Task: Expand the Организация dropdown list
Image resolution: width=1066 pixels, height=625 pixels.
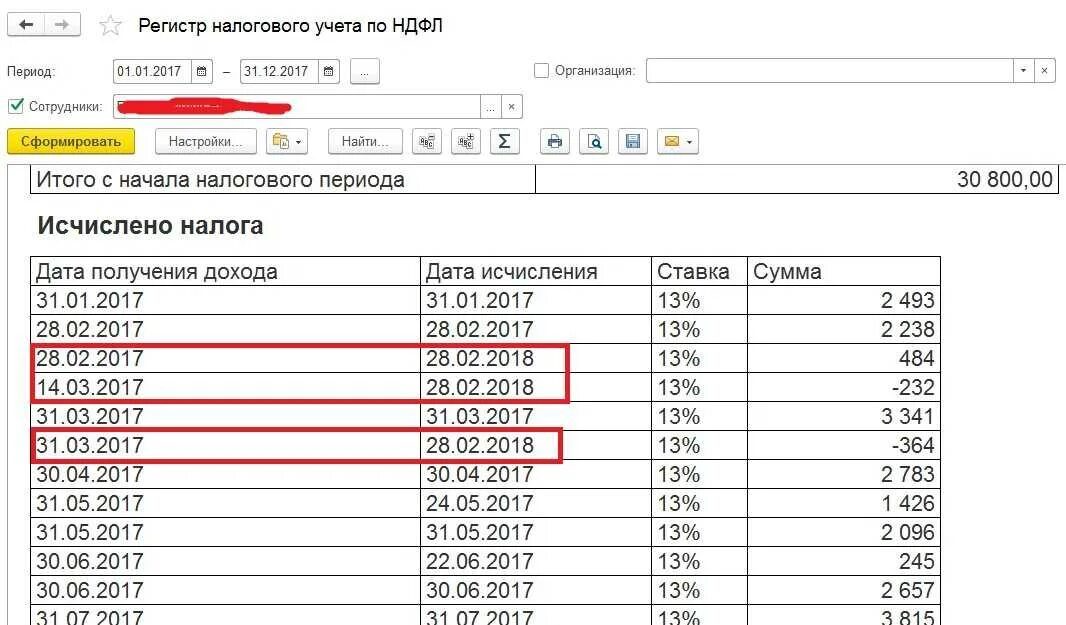Action: click(1023, 71)
